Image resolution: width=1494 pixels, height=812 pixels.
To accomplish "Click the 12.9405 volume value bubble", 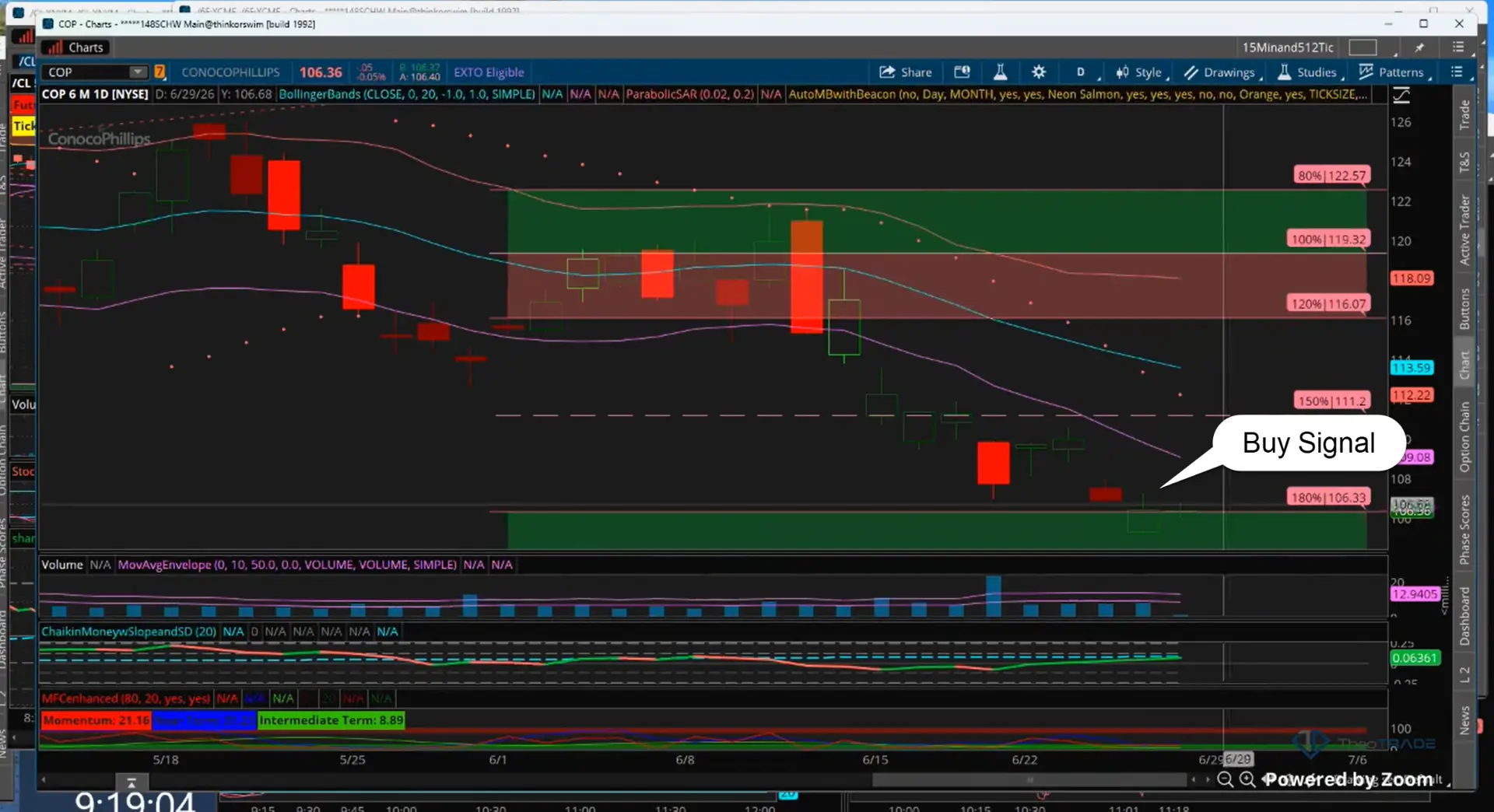I will pos(1415,593).
